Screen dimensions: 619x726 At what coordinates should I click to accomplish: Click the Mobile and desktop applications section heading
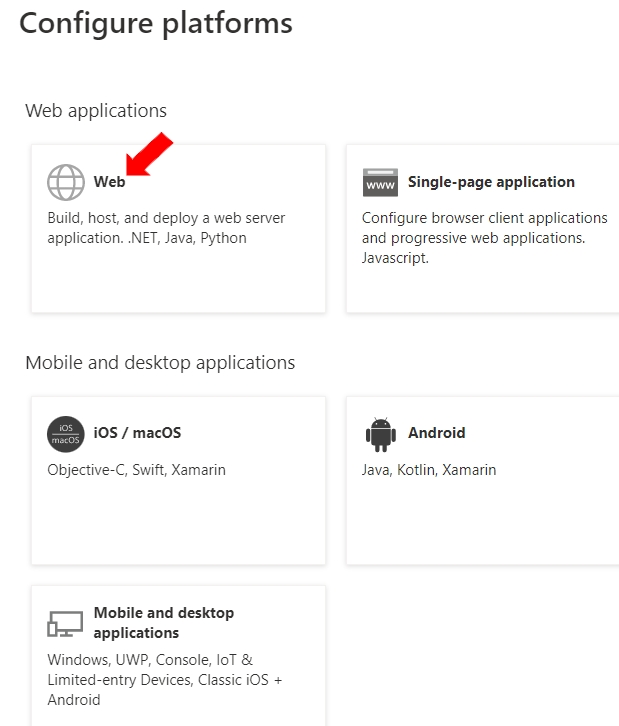point(160,362)
